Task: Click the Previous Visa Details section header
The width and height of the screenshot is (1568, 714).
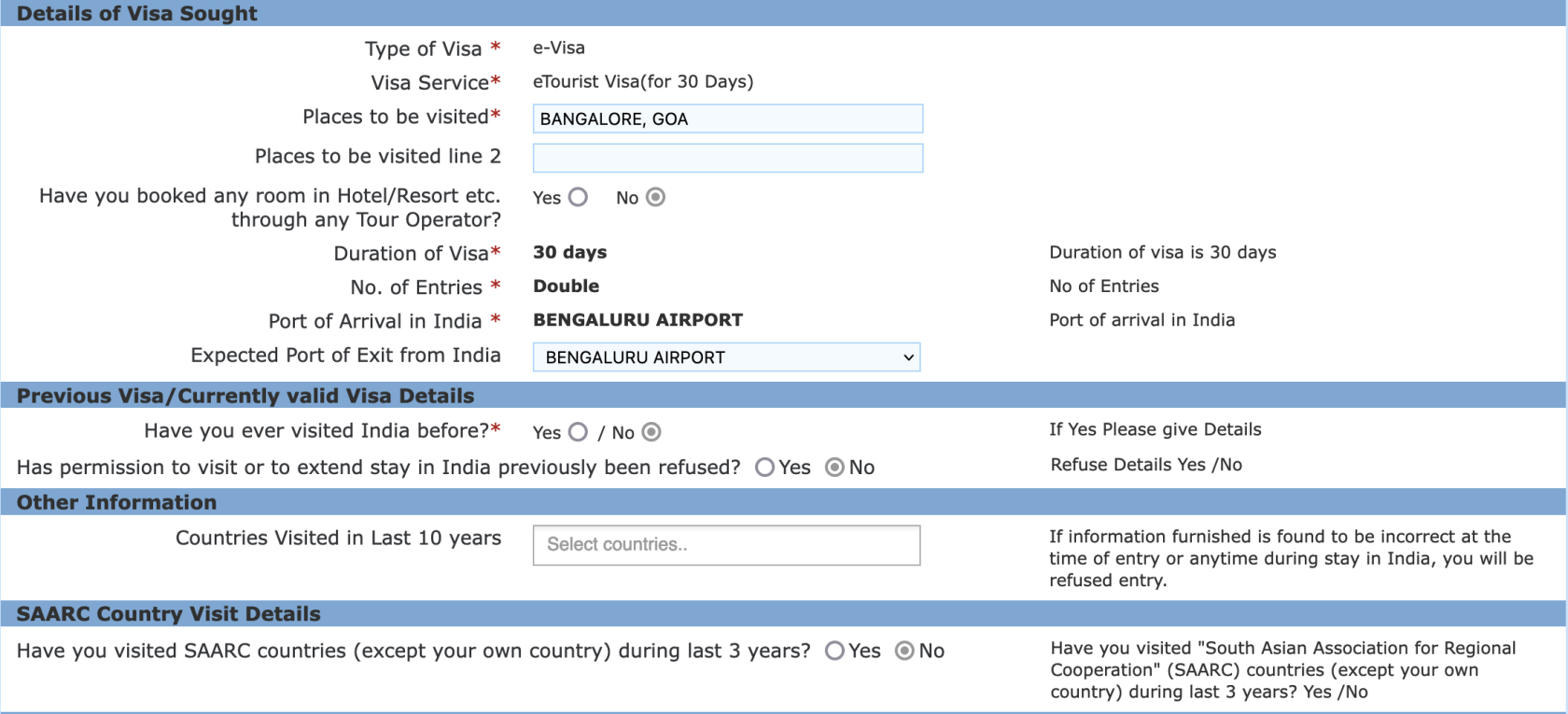Action: pos(245,396)
